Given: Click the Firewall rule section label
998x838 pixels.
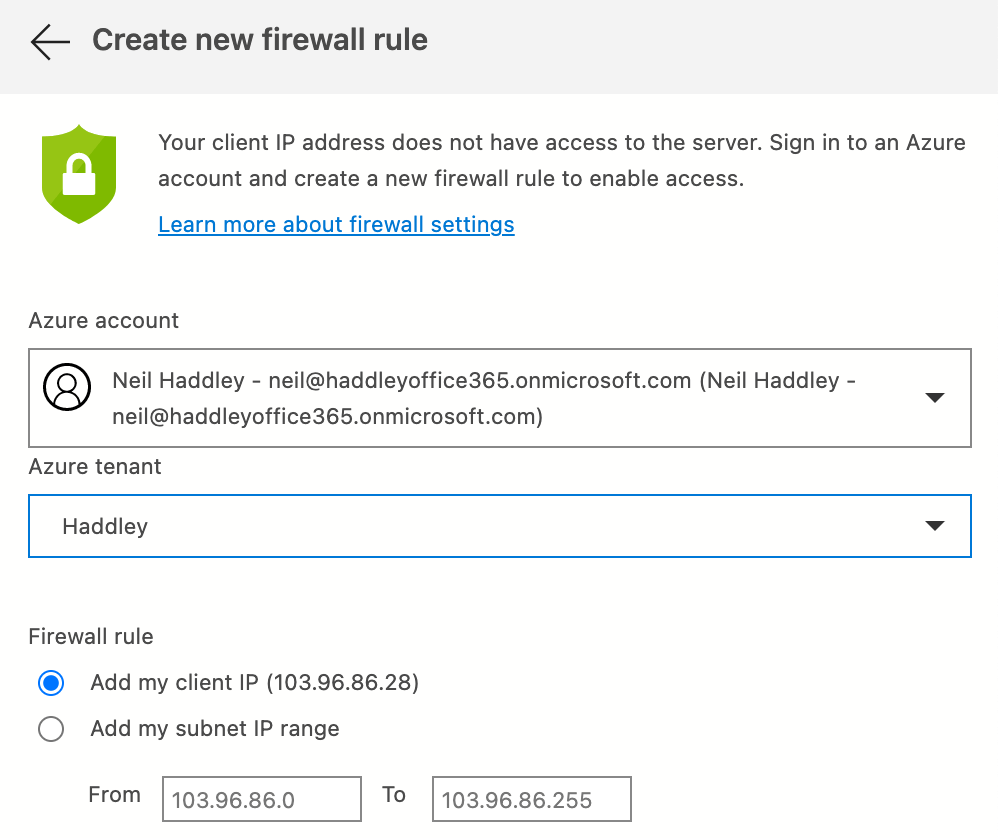Looking at the screenshot, I should [x=91, y=636].
